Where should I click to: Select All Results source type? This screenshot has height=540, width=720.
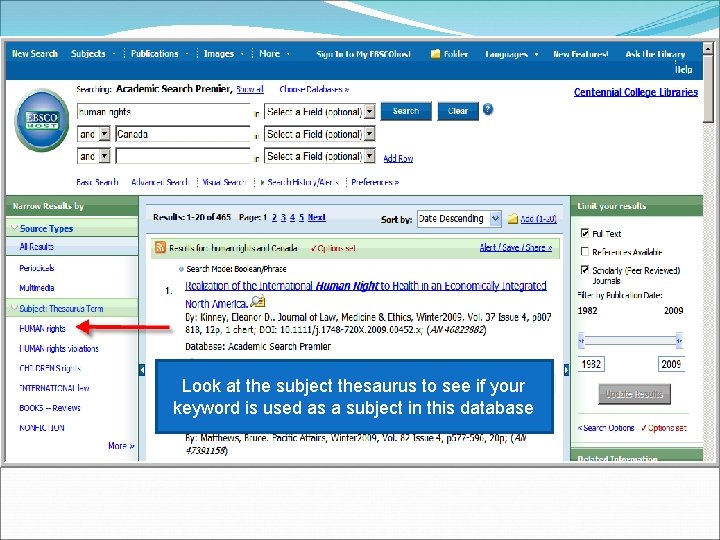point(36,247)
